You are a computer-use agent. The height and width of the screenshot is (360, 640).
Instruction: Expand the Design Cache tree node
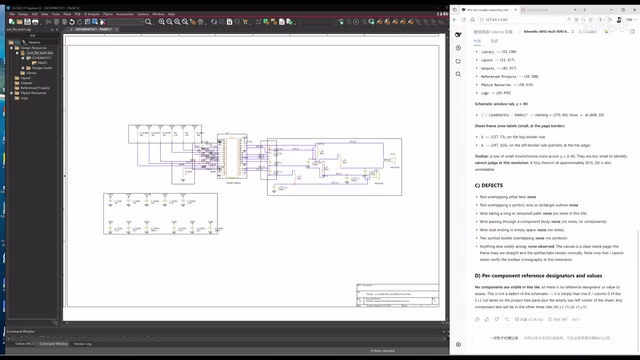(23, 68)
